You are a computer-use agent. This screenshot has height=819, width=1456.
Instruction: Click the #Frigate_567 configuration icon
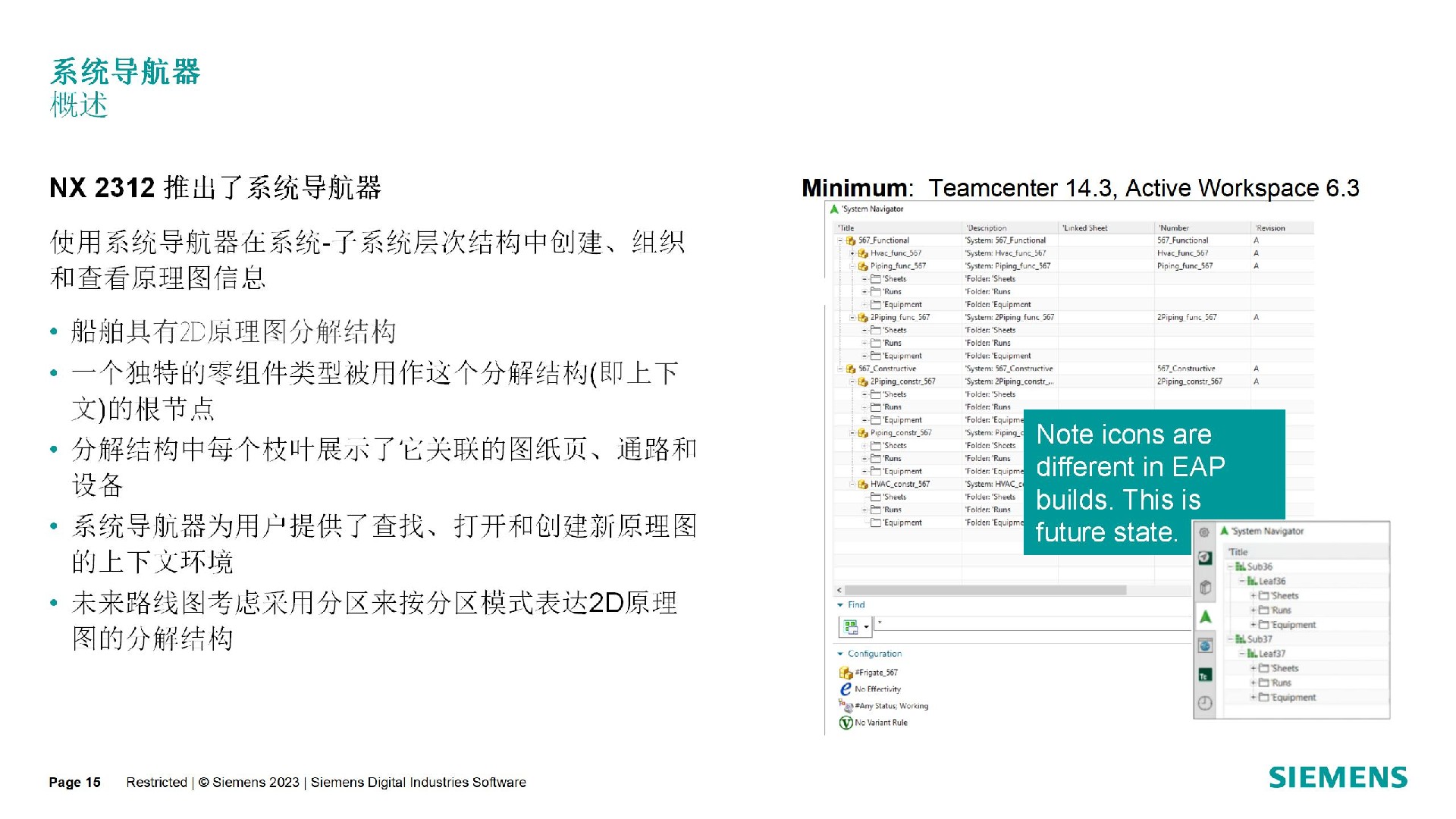[846, 673]
